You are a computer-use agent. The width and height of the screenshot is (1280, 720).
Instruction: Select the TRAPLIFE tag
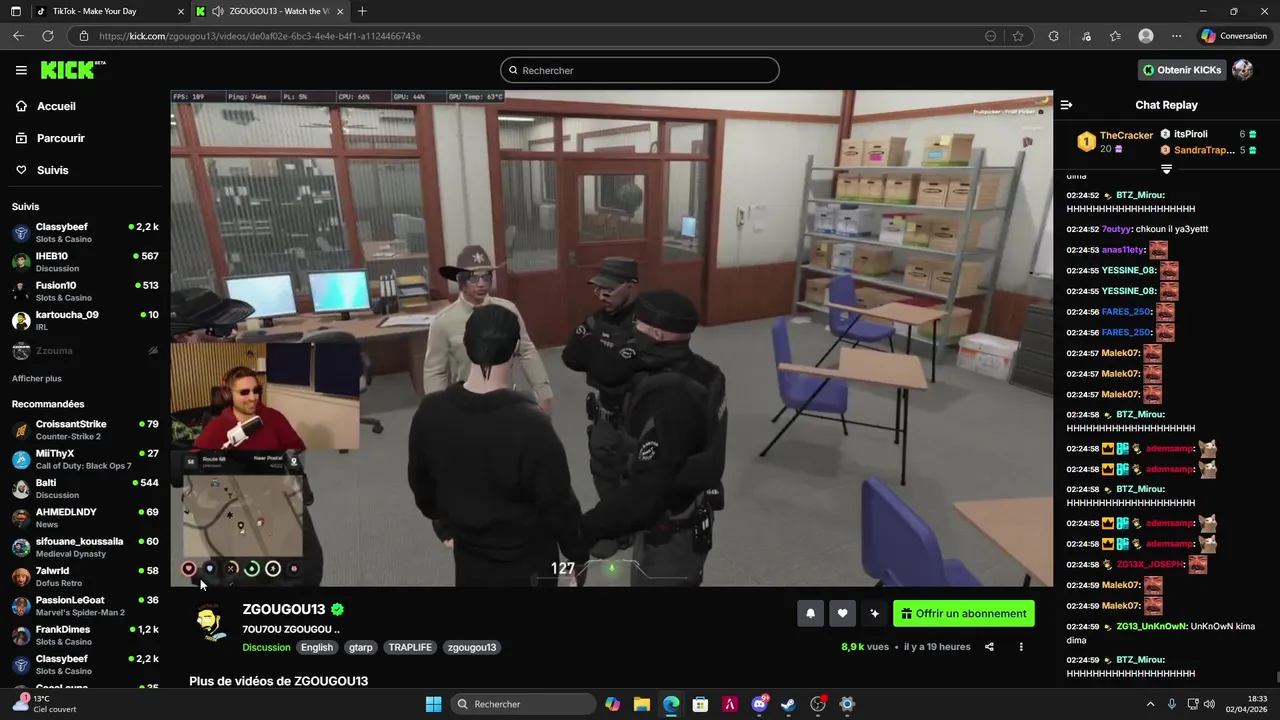tap(410, 647)
